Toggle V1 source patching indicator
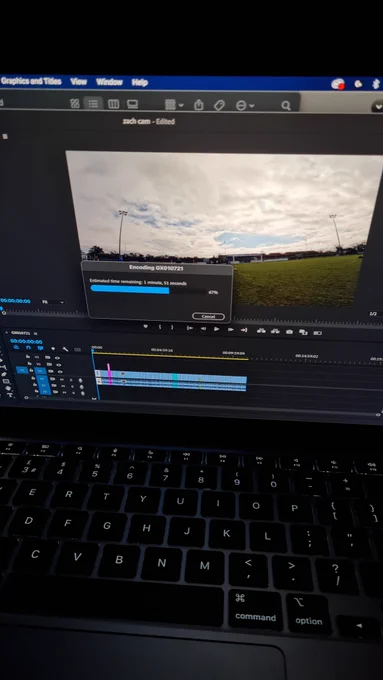The width and height of the screenshot is (383, 680). tap(22, 371)
